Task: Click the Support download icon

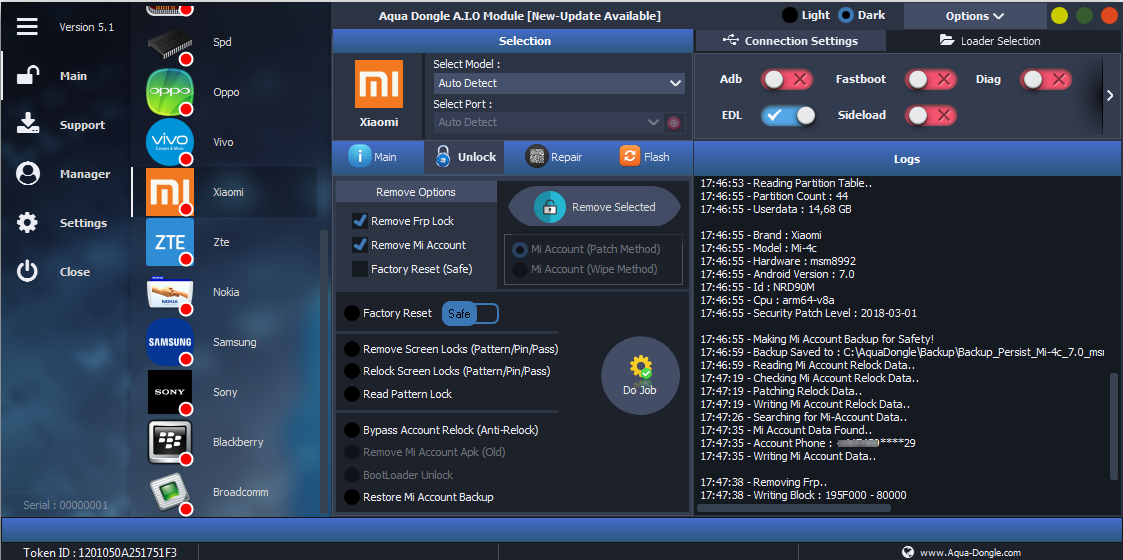Action: click(27, 125)
